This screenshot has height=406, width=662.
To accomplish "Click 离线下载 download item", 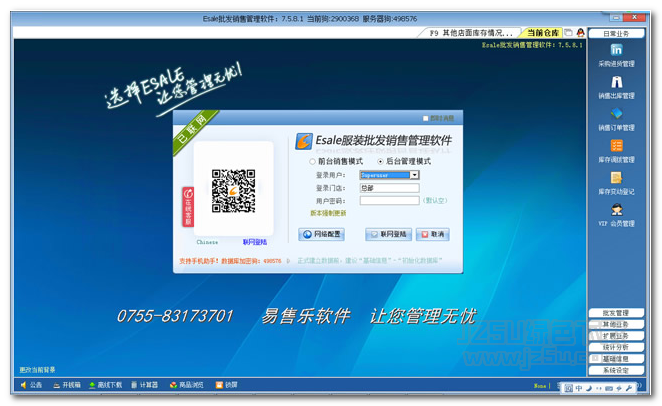I will click(105, 385).
